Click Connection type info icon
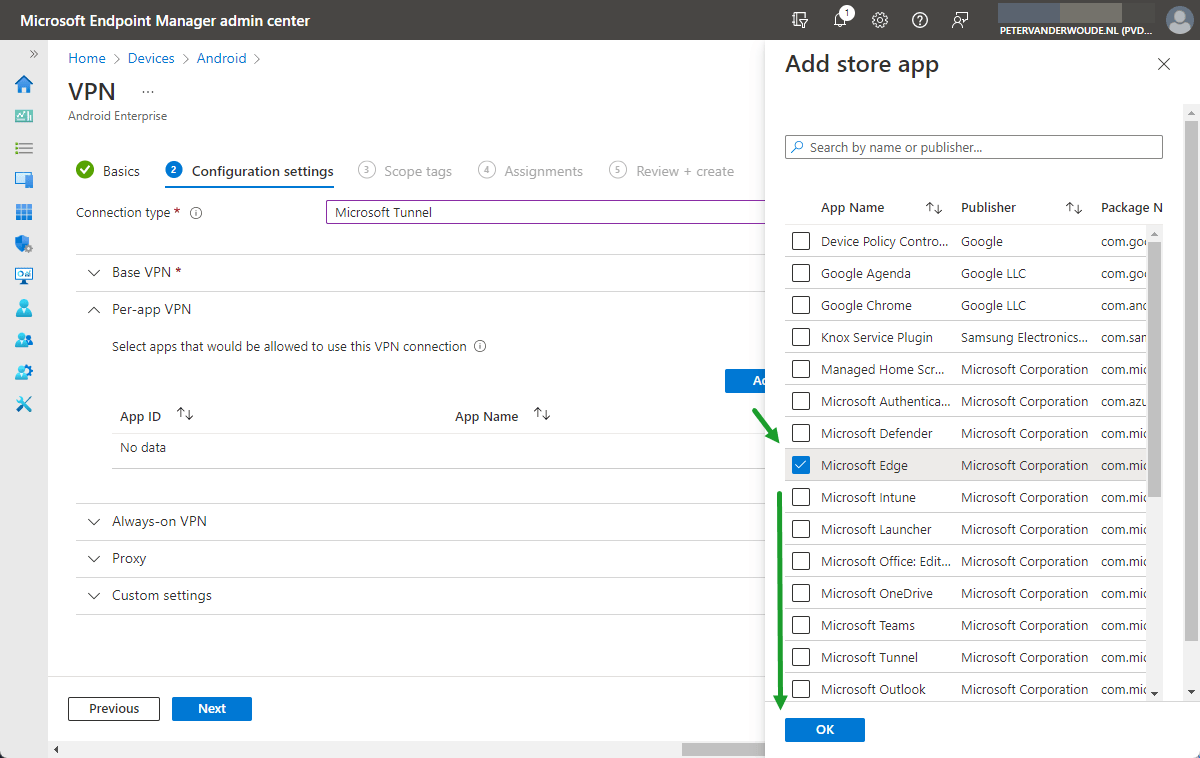 click(x=196, y=213)
